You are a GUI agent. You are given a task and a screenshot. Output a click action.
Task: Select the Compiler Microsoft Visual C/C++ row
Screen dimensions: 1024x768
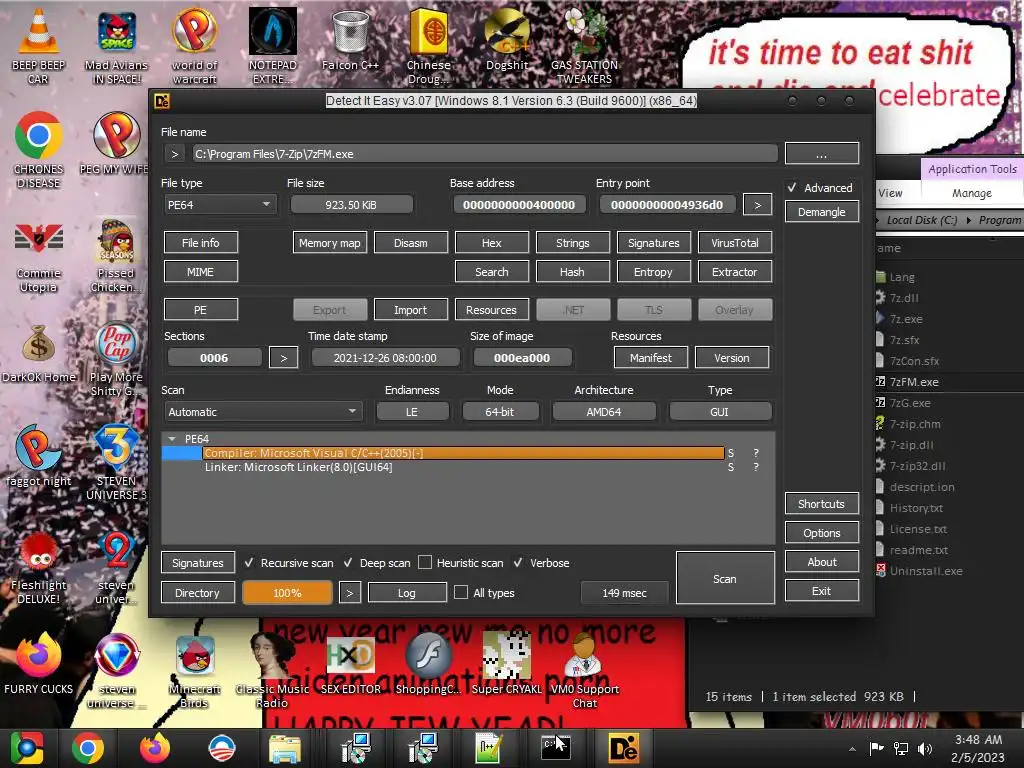coord(464,453)
